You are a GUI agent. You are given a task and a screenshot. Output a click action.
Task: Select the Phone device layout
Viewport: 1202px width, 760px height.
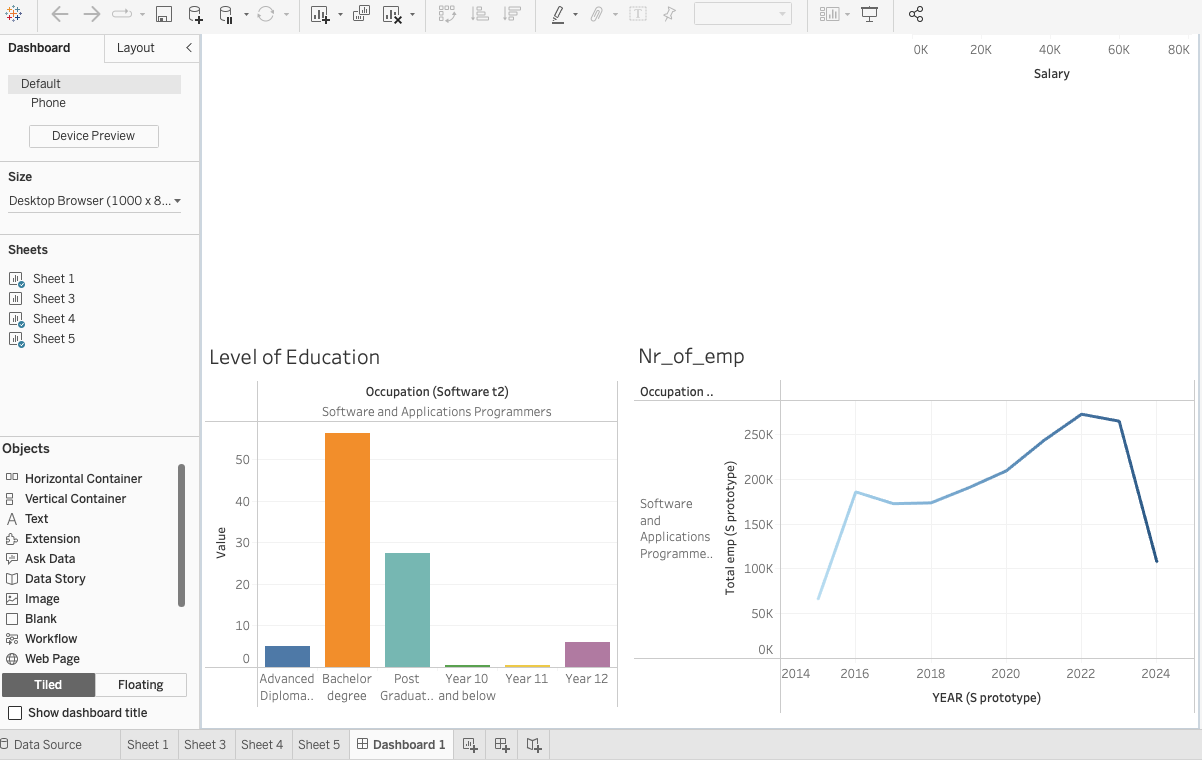pyautogui.click(x=48, y=103)
